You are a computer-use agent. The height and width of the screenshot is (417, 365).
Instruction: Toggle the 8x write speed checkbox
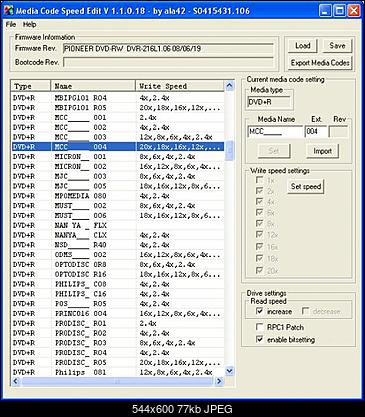click(259, 223)
